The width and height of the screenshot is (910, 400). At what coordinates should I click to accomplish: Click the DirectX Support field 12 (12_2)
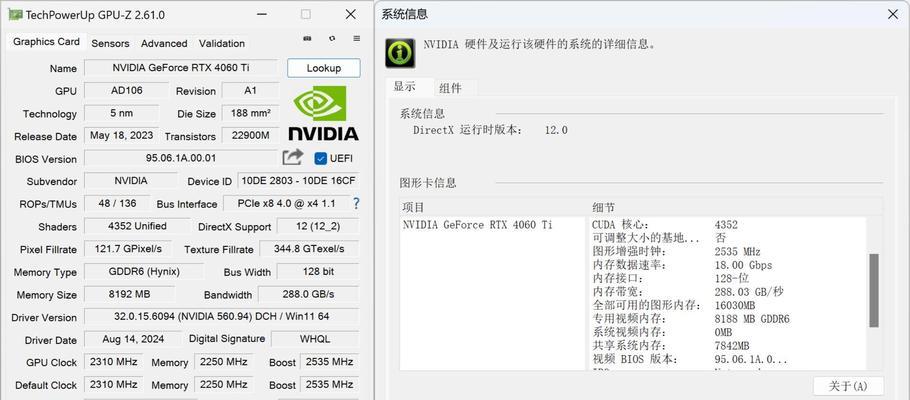318,226
